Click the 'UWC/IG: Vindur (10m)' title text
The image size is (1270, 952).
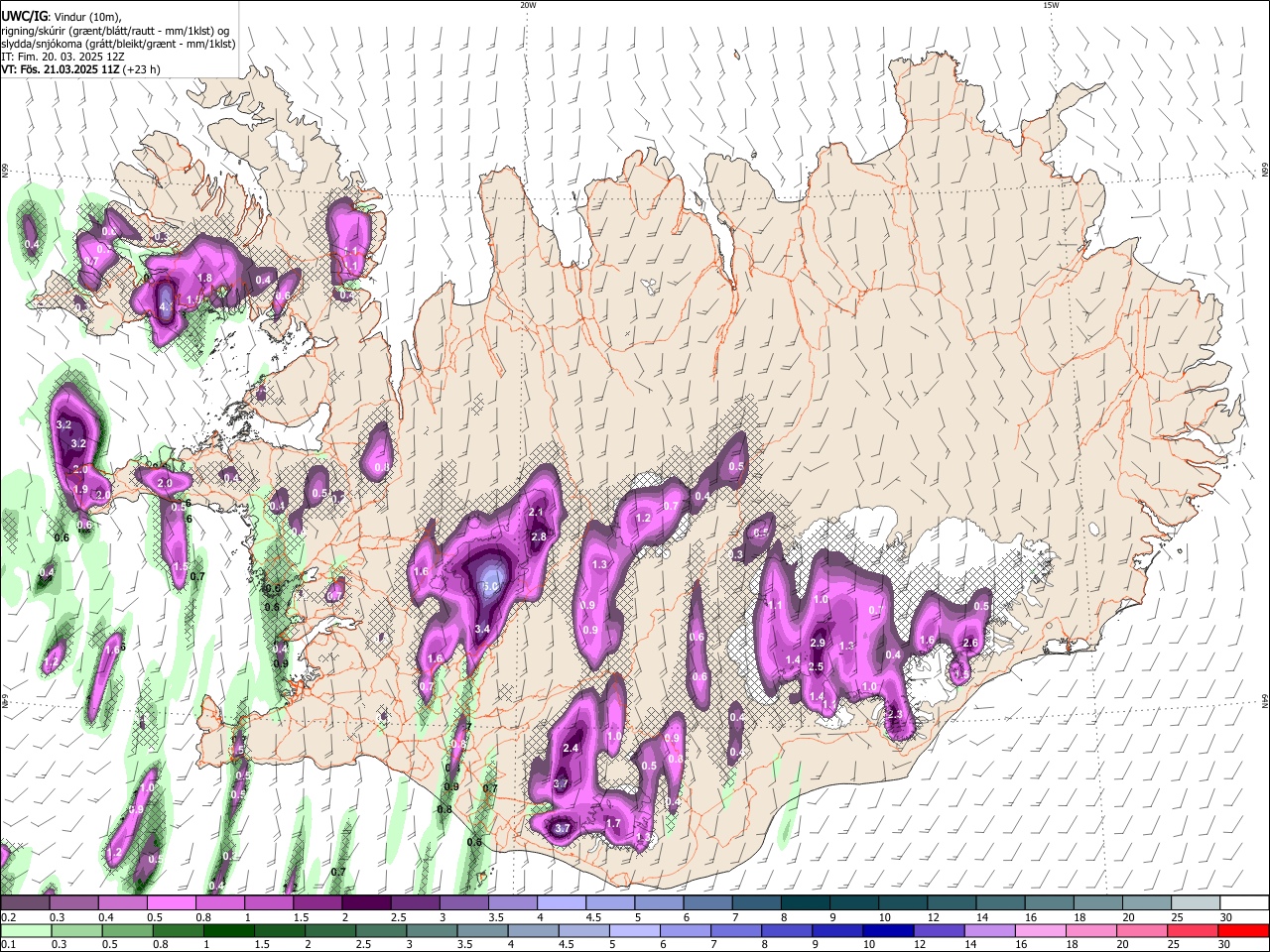[62, 16]
